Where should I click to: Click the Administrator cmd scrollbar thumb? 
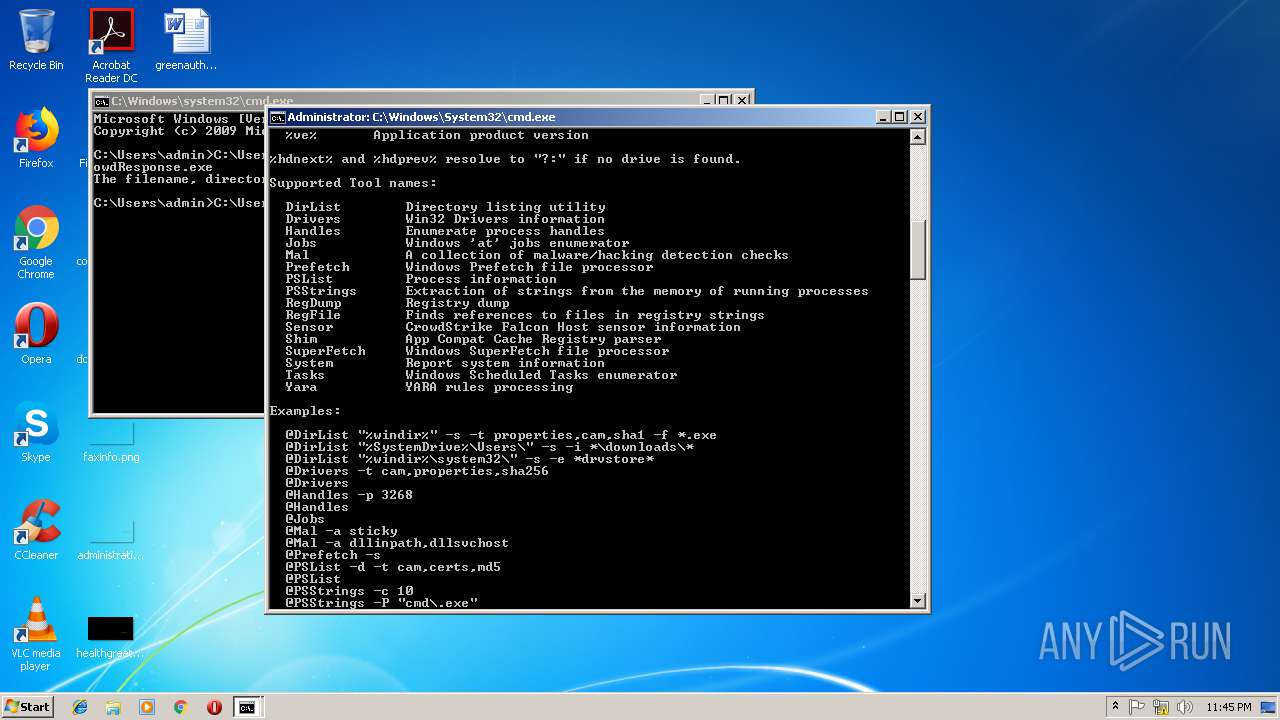[918, 250]
